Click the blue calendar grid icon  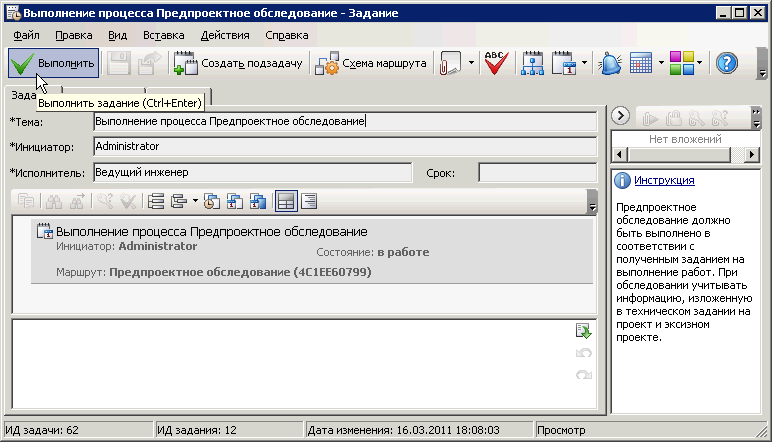(x=641, y=63)
